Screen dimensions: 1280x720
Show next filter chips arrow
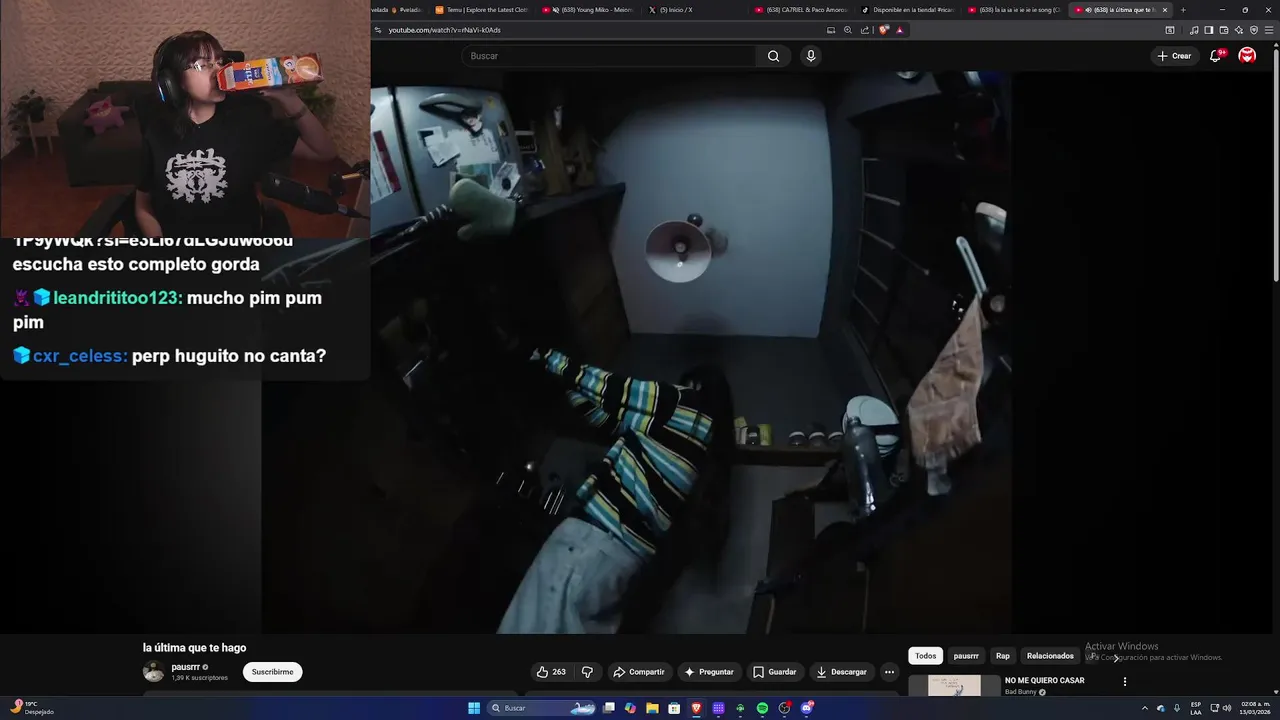pos(1116,657)
